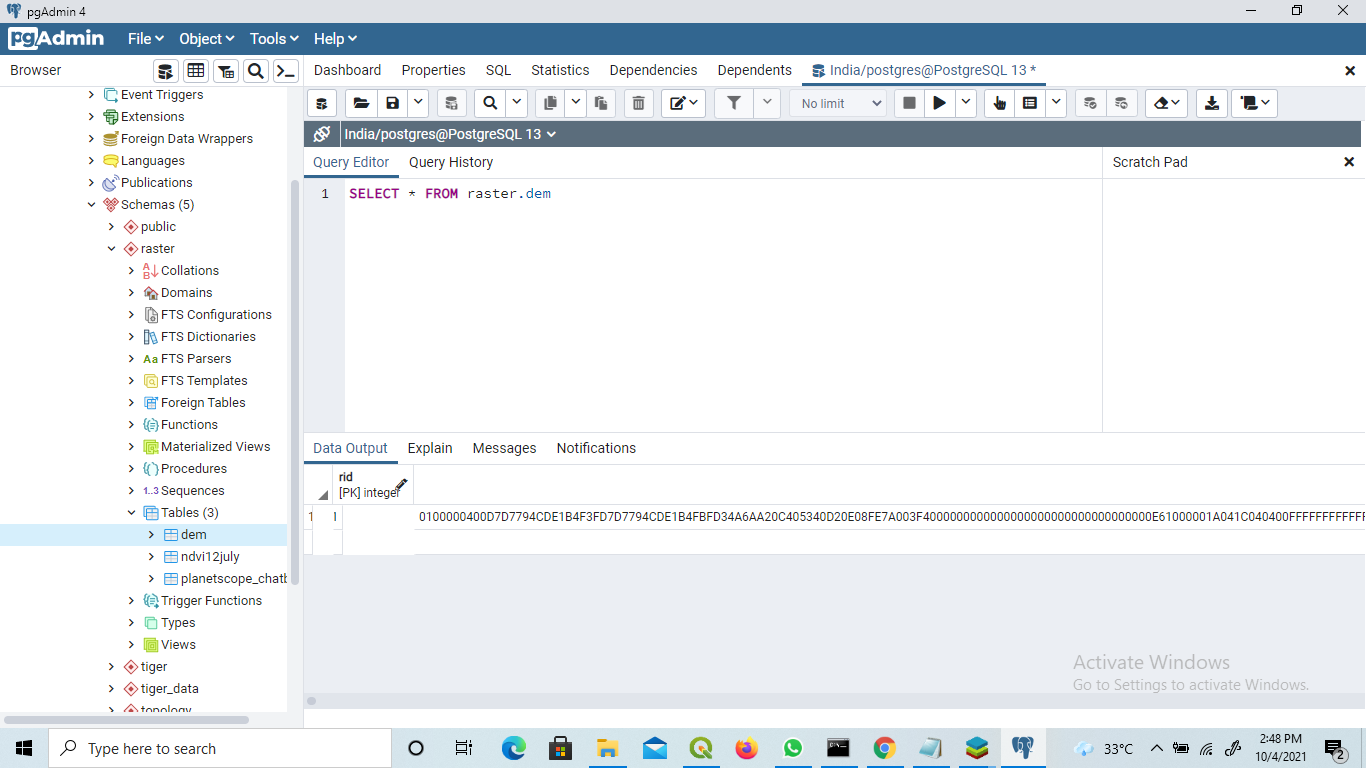Collapse the Tables (3) tree node

pos(131,513)
